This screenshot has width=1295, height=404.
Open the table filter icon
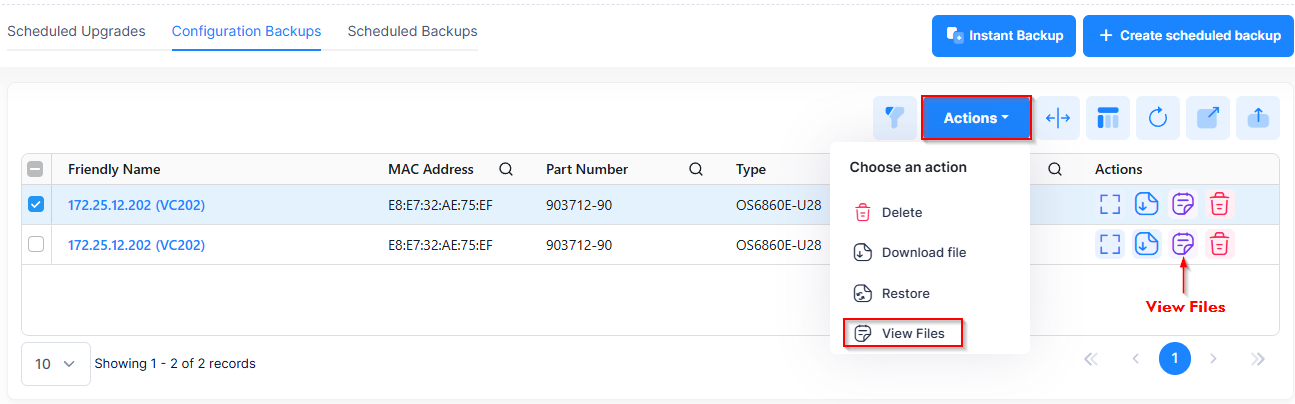point(895,118)
